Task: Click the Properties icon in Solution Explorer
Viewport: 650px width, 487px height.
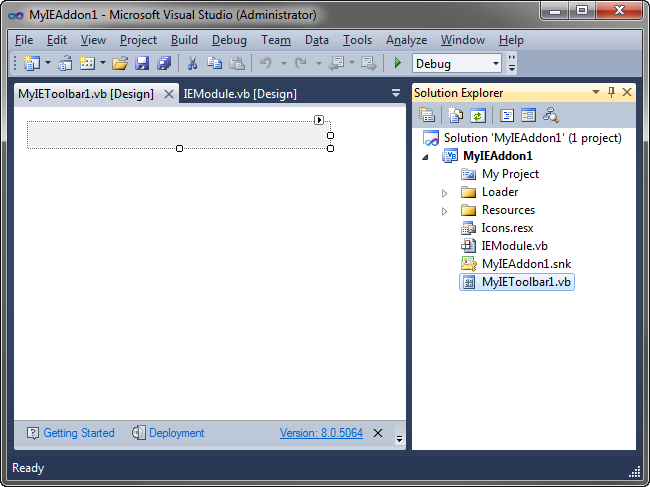Action: pos(427,115)
